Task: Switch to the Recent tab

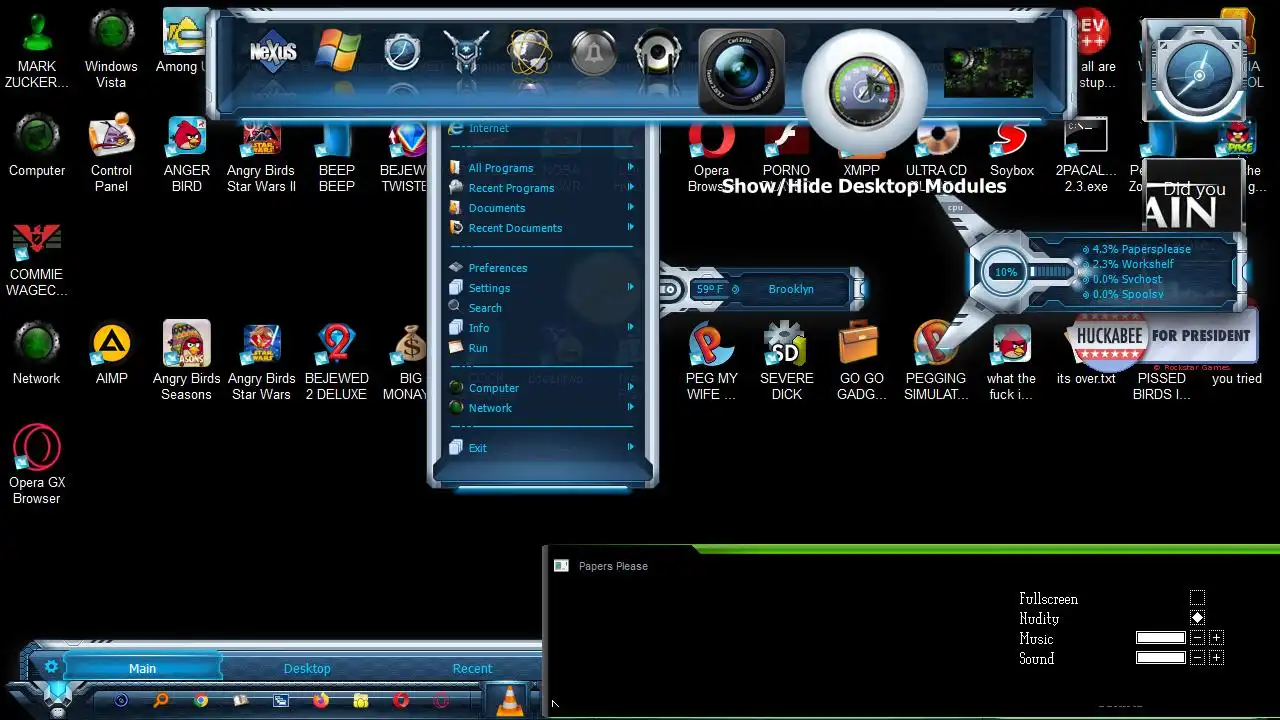Action: tap(472, 668)
